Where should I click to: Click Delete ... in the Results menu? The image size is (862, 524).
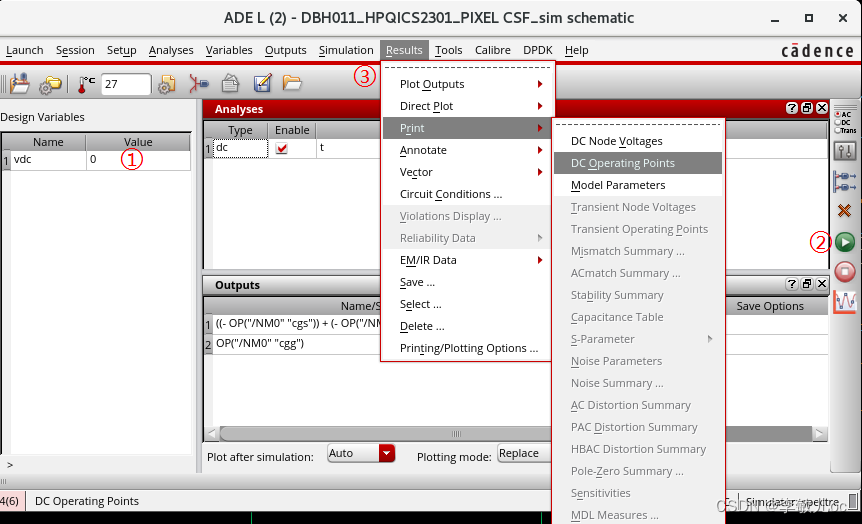(x=467, y=326)
